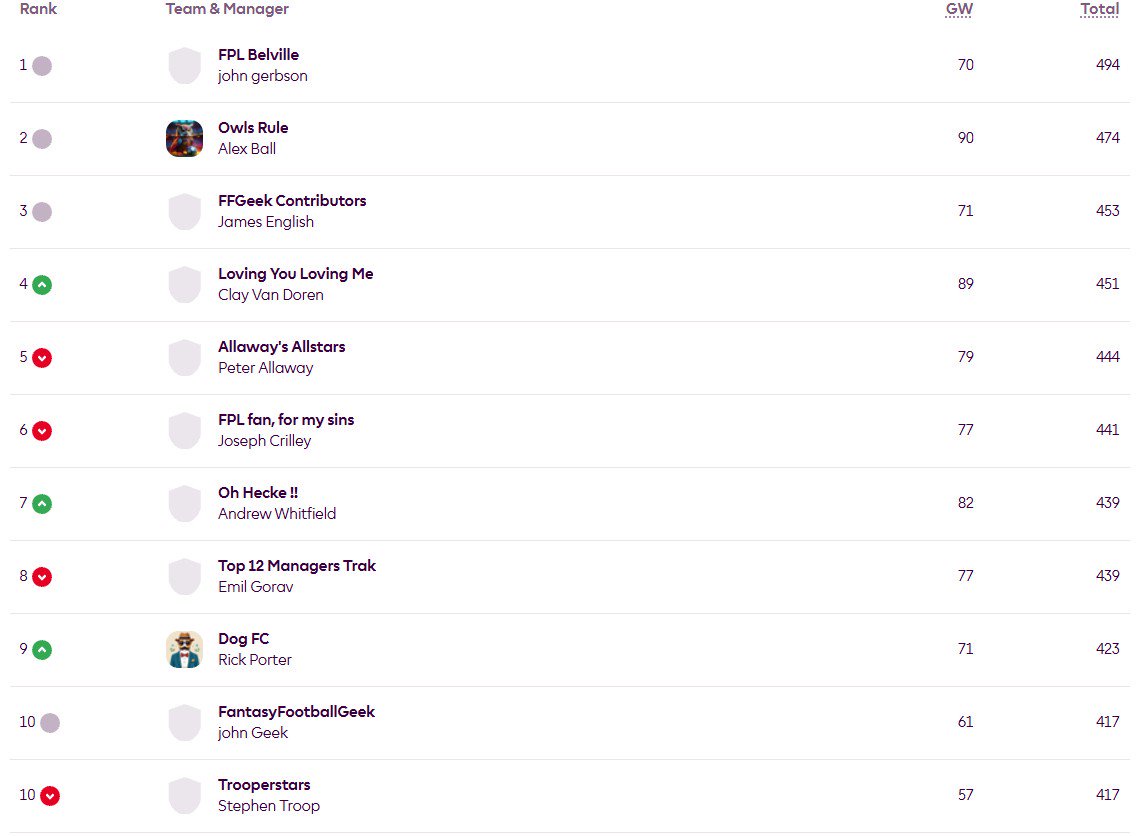Image resolution: width=1147 pixels, height=836 pixels.
Task: Open the Top 12 Managers Trak team
Action: pos(297,565)
